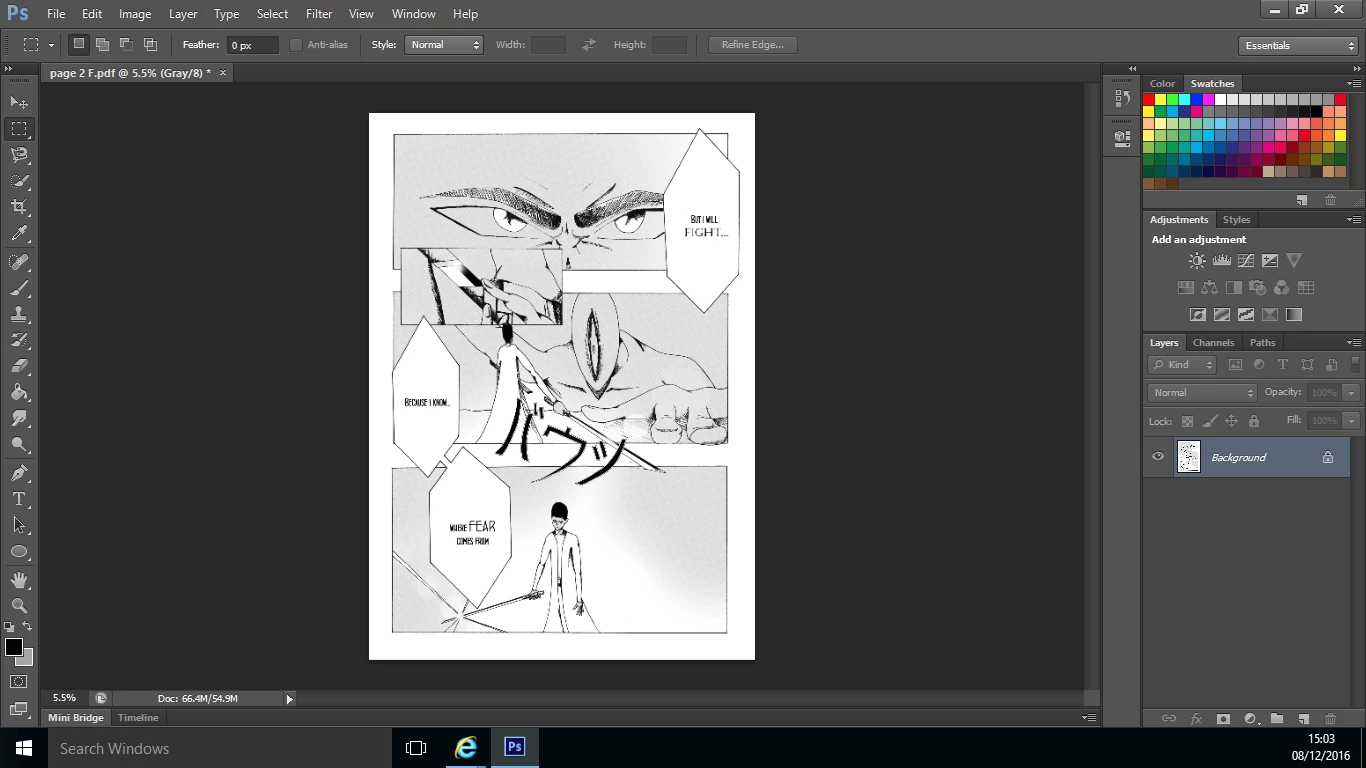Open the Filter menu
The width and height of the screenshot is (1366, 768).
pos(319,14)
